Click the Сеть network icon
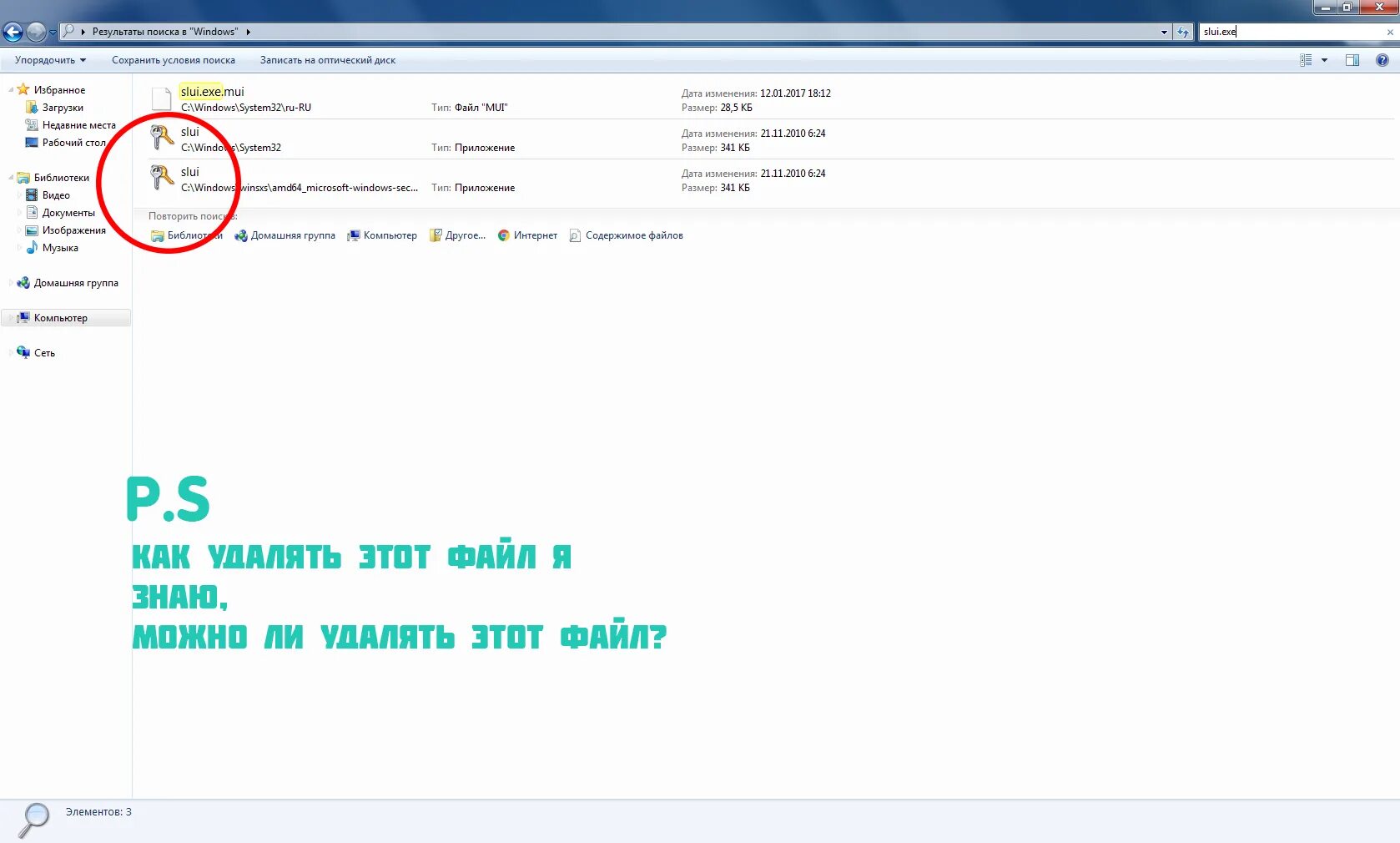 (23, 353)
